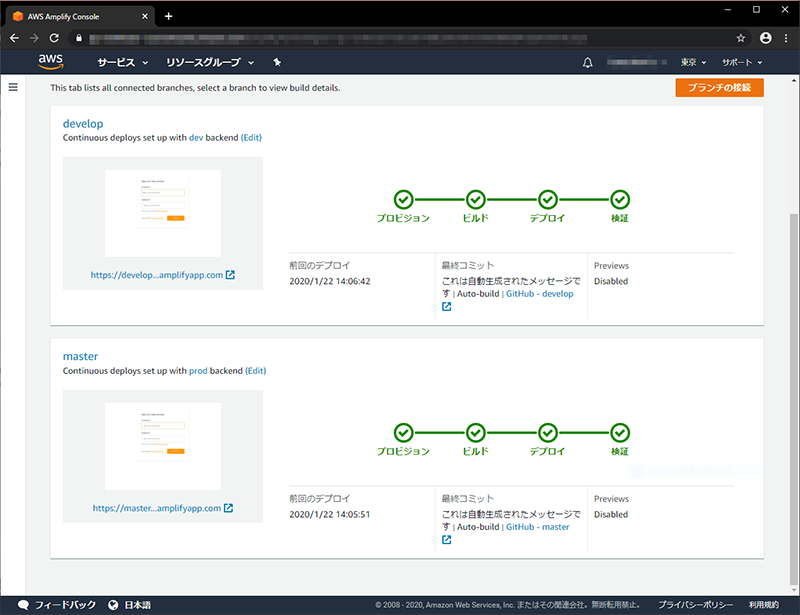This screenshot has width=800, height=615.
Task: Click master build step checkmark
Action: (476, 433)
